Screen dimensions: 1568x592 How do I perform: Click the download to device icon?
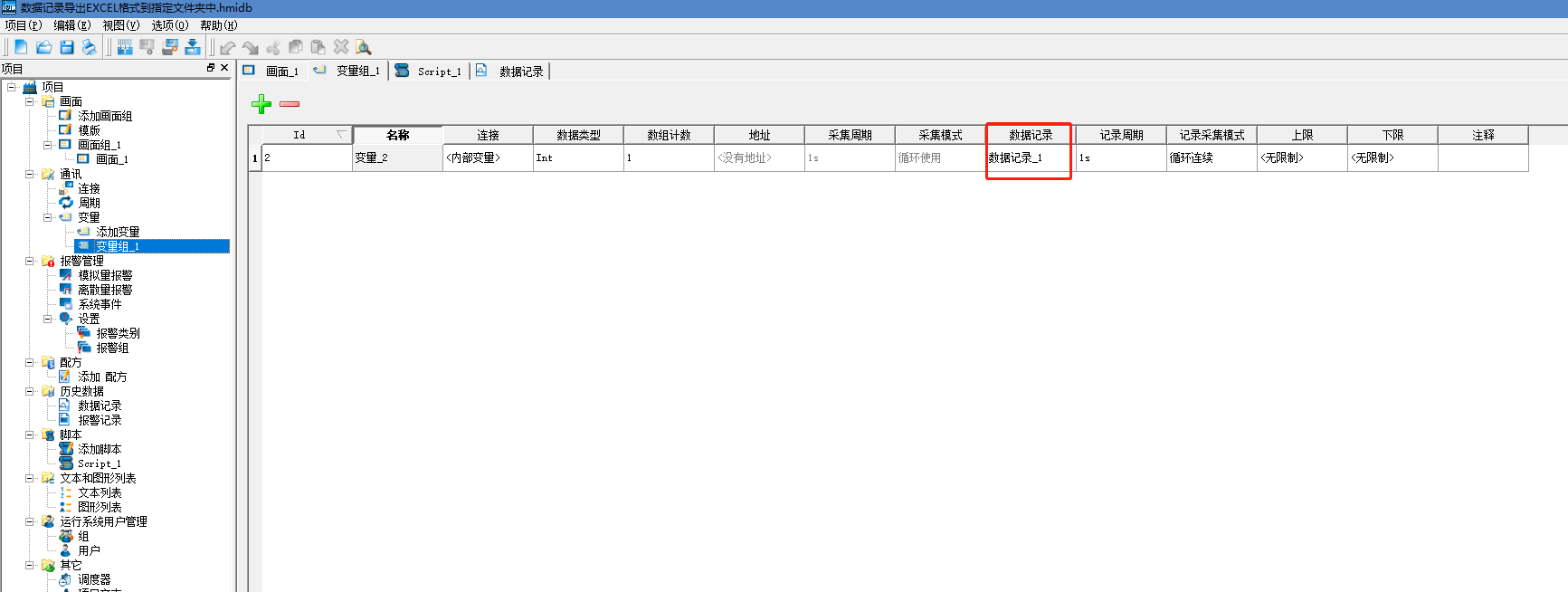point(193,47)
